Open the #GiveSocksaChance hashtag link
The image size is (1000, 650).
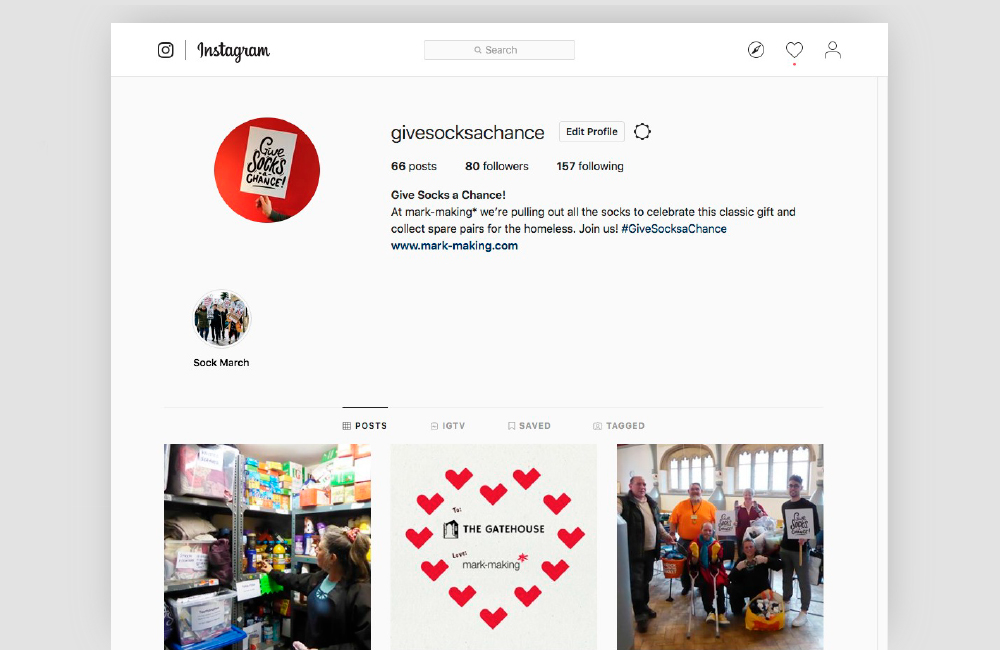(x=674, y=229)
